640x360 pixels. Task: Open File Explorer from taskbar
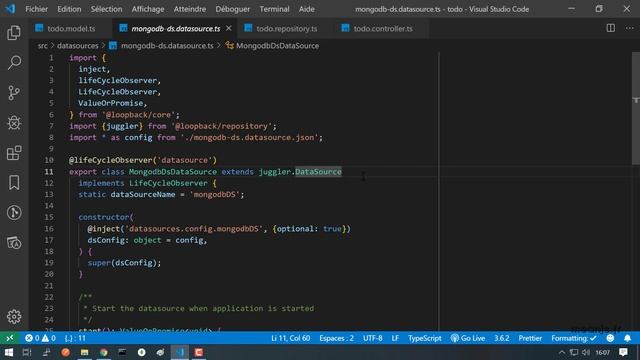pos(84,352)
